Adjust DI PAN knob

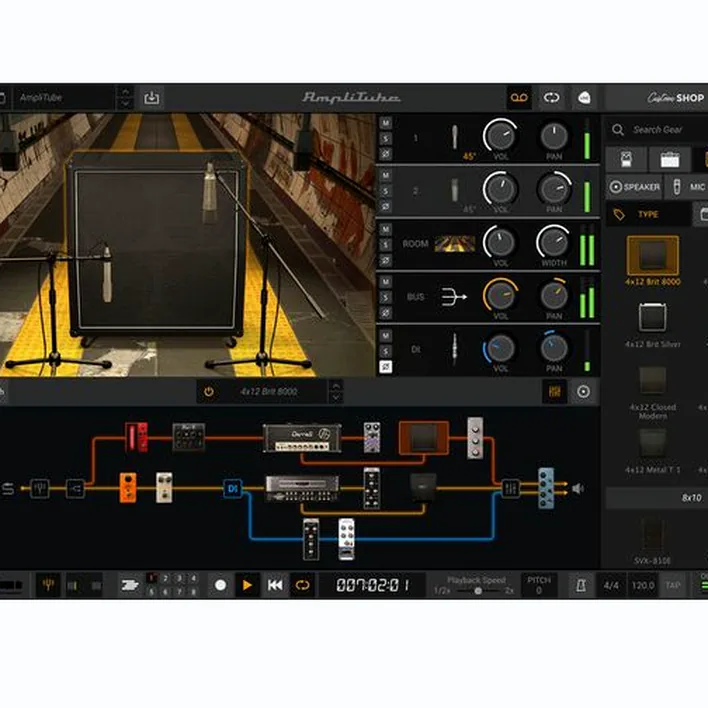tap(554, 348)
